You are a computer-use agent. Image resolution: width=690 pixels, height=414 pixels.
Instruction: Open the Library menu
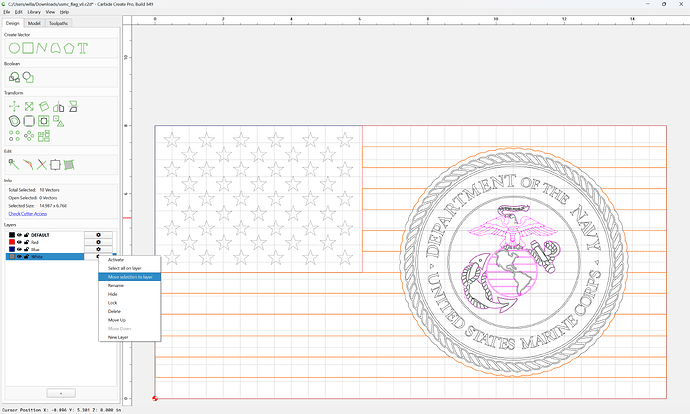(x=34, y=12)
